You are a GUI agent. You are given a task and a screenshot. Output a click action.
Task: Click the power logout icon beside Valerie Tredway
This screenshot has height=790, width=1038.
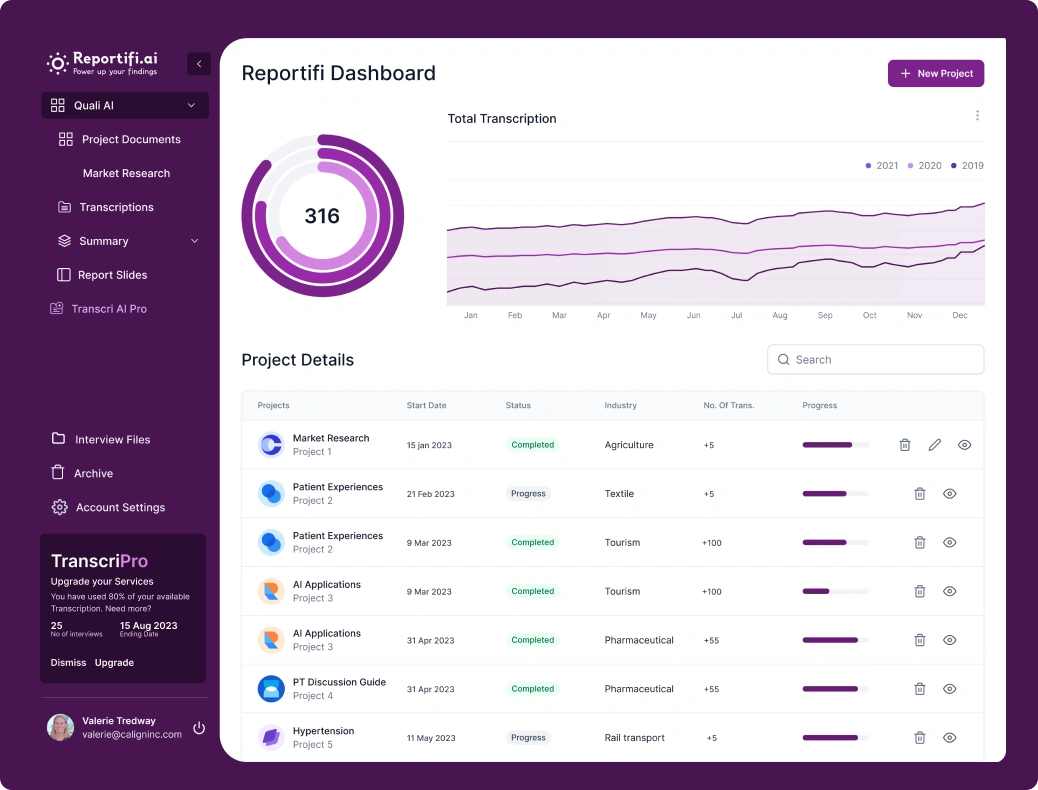(x=199, y=728)
